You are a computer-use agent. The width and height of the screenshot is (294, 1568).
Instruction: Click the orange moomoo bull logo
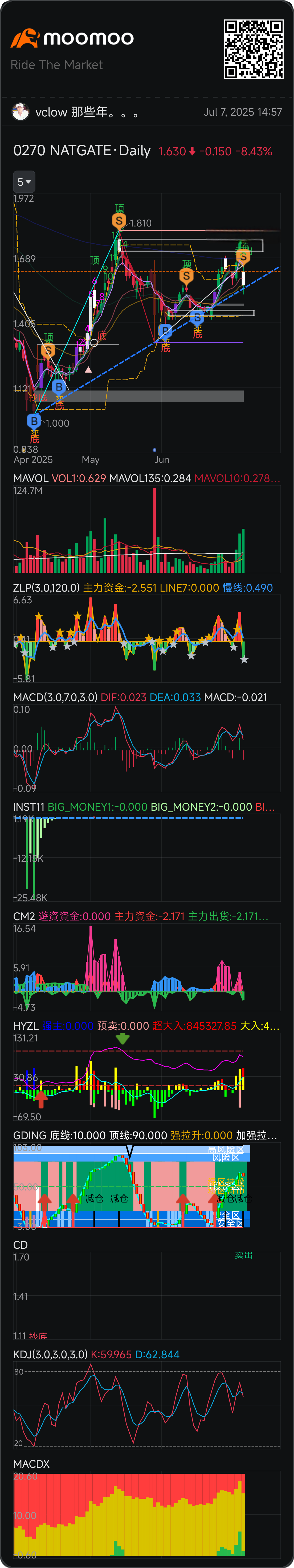tap(25, 38)
